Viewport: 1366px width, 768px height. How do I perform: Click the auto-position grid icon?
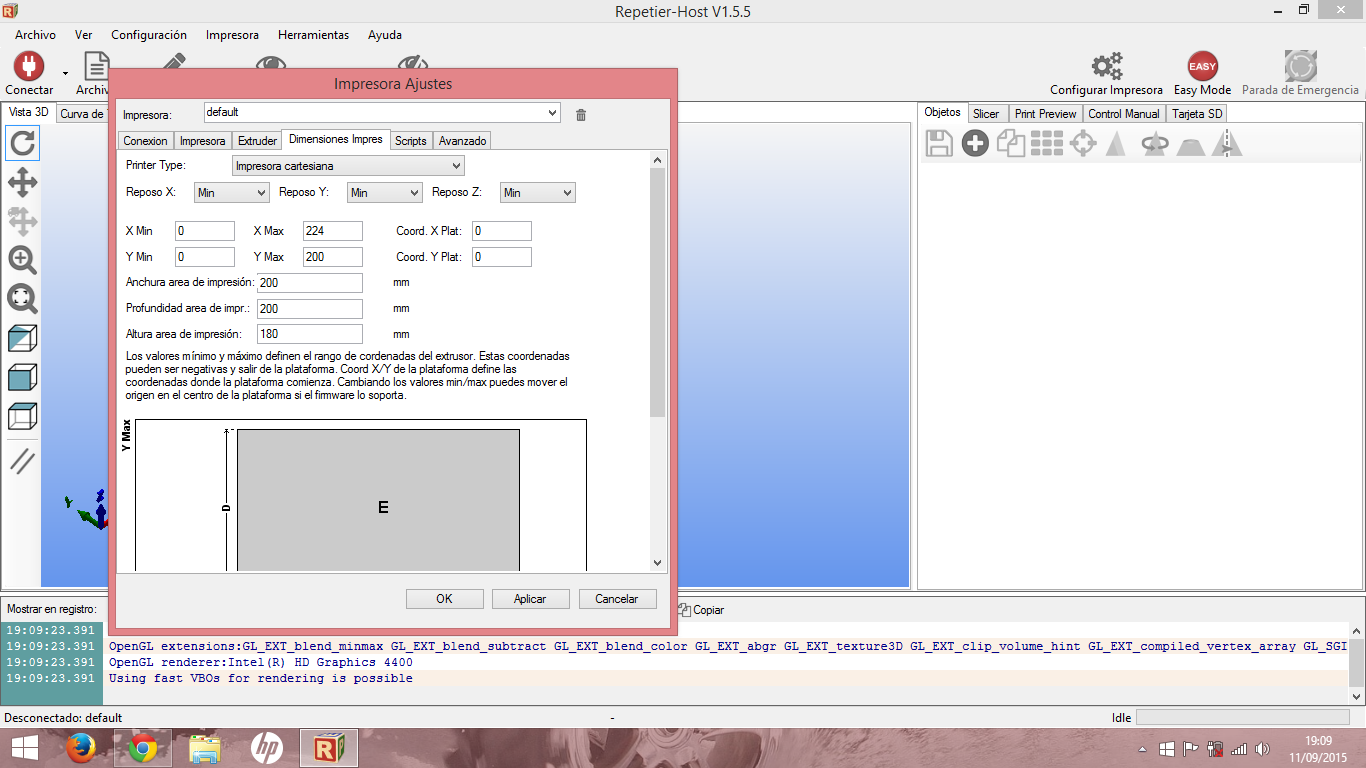click(1046, 144)
